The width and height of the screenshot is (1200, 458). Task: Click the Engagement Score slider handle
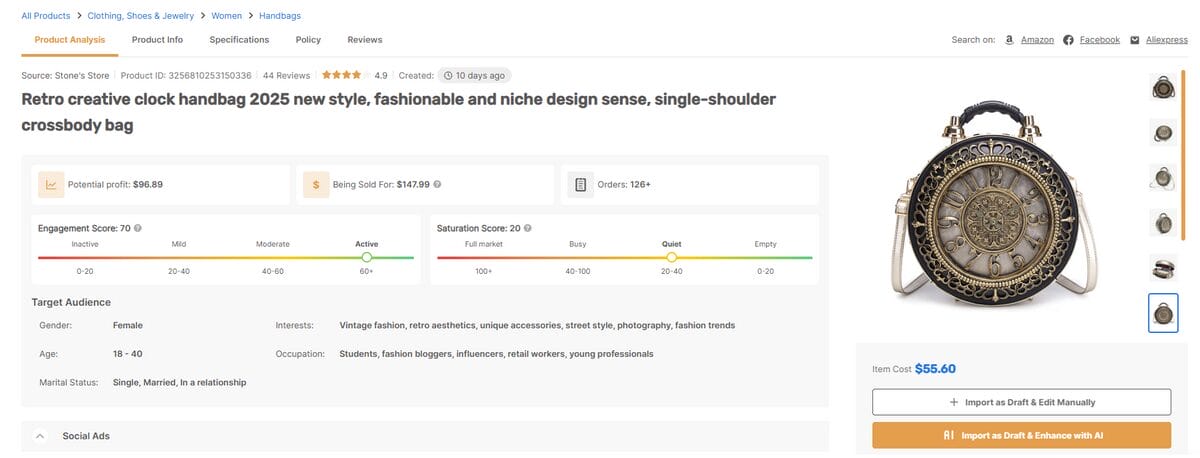point(367,257)
